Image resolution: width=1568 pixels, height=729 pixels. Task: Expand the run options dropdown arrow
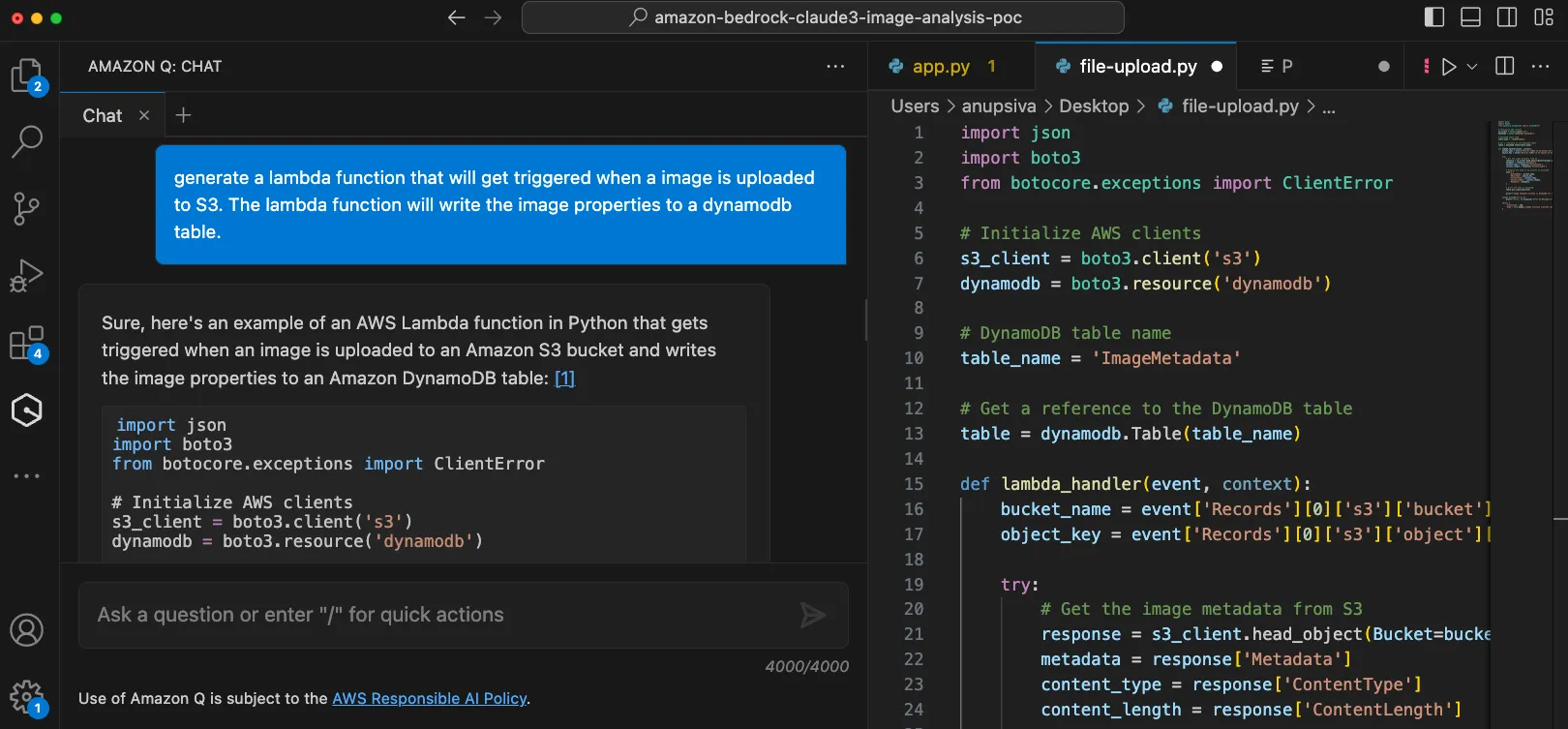point(1472,66)
